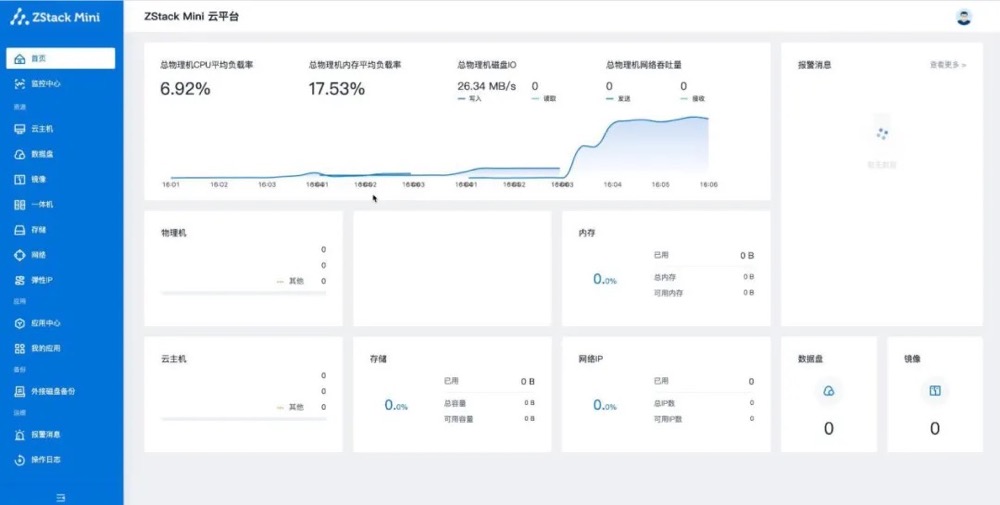Screen dimensions: 1000x505
Task: Click the ZStack Mini 云平台 page title
Action: 191,17
